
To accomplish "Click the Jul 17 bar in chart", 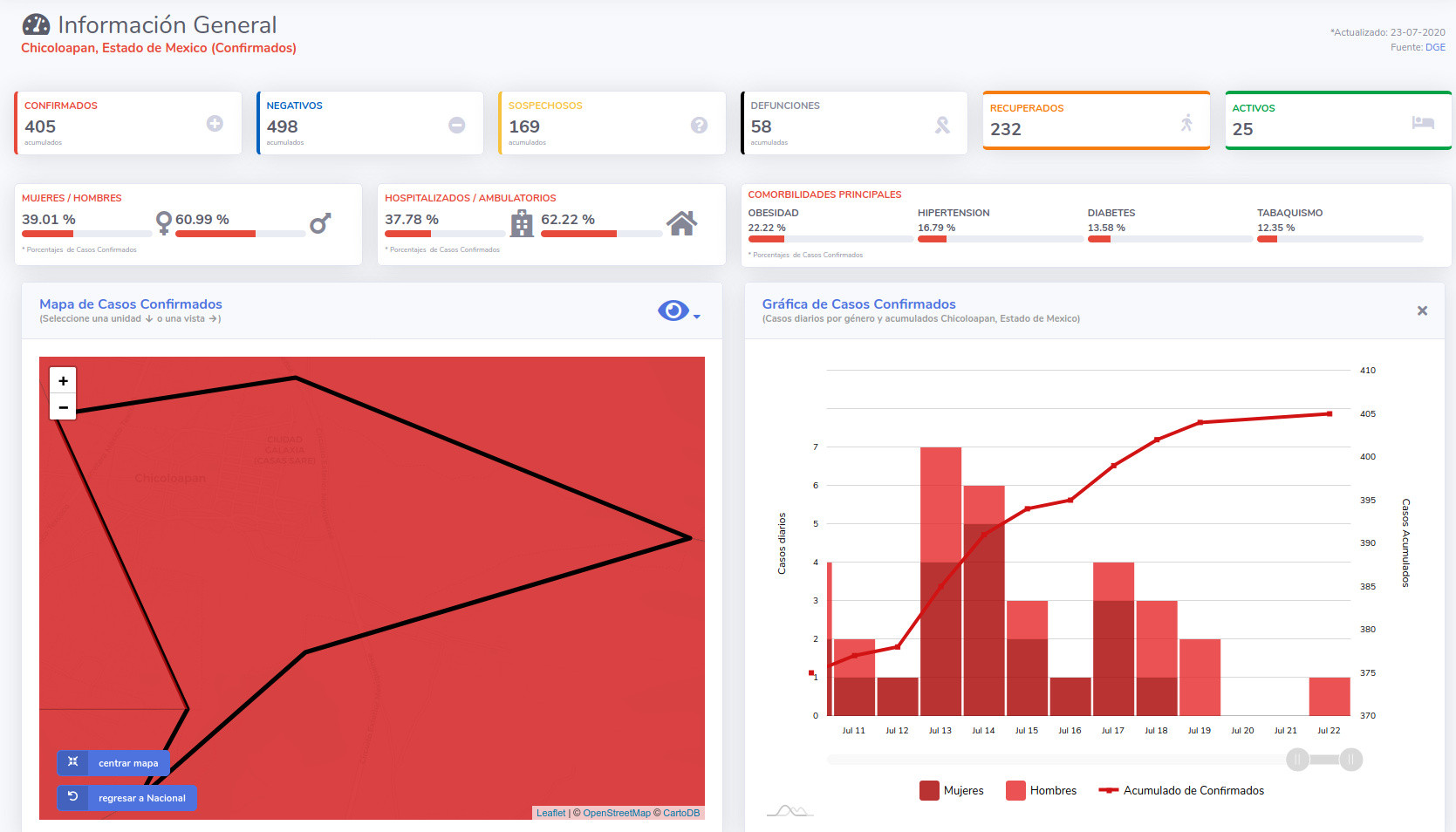I will click(x=1113, y=639).
